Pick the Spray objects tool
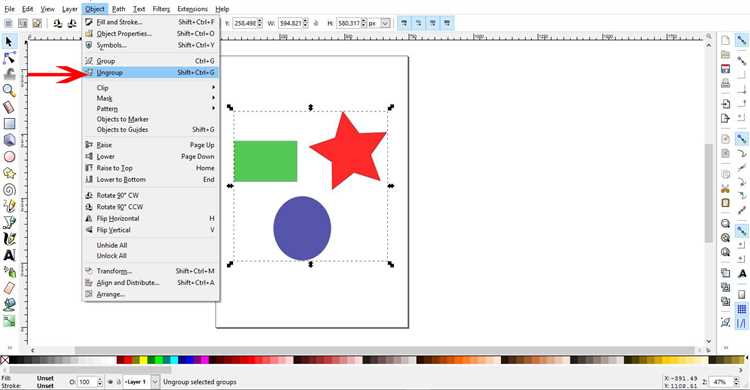The height and width of the screenshot is (390, 750). [9, 272]
